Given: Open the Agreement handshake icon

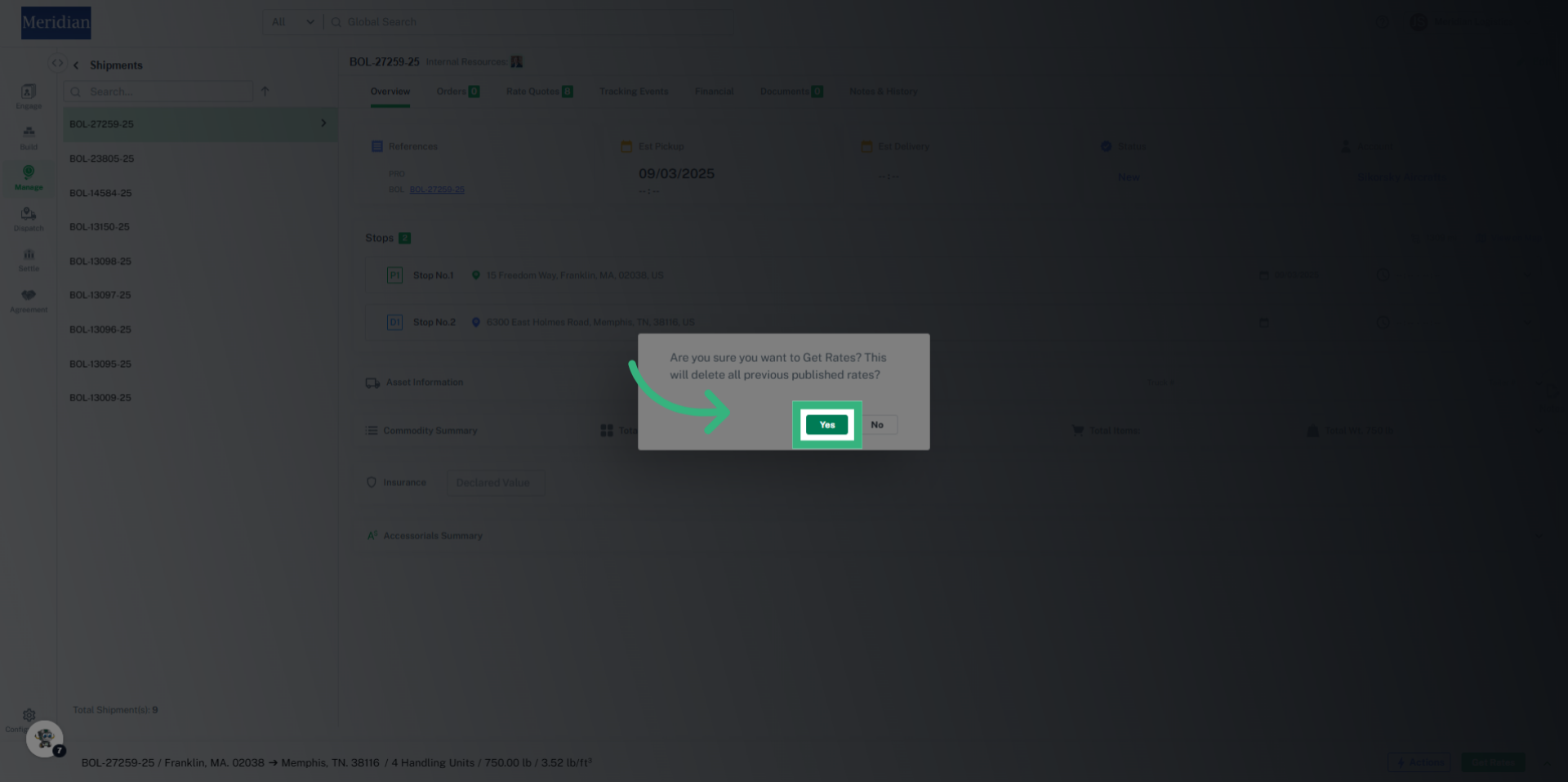Looking at the screenshot, I should point(29,295).
